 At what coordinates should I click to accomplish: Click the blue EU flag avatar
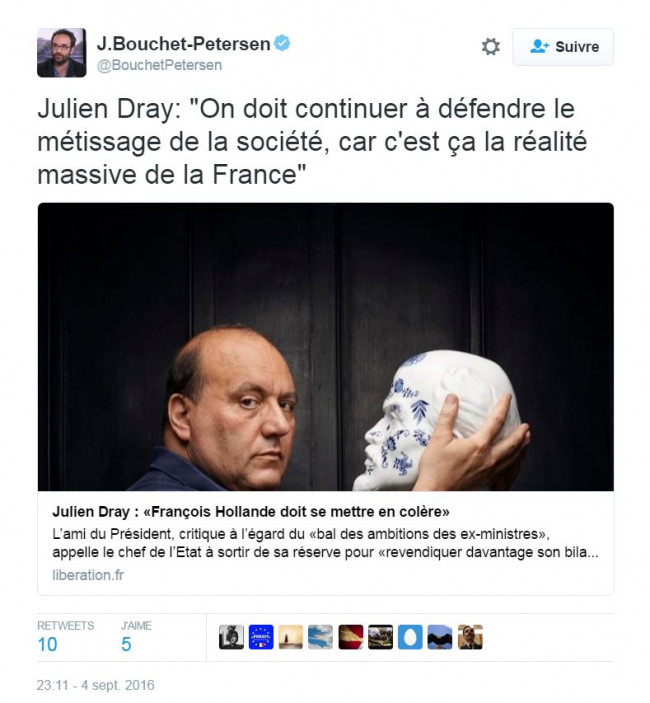261,637
